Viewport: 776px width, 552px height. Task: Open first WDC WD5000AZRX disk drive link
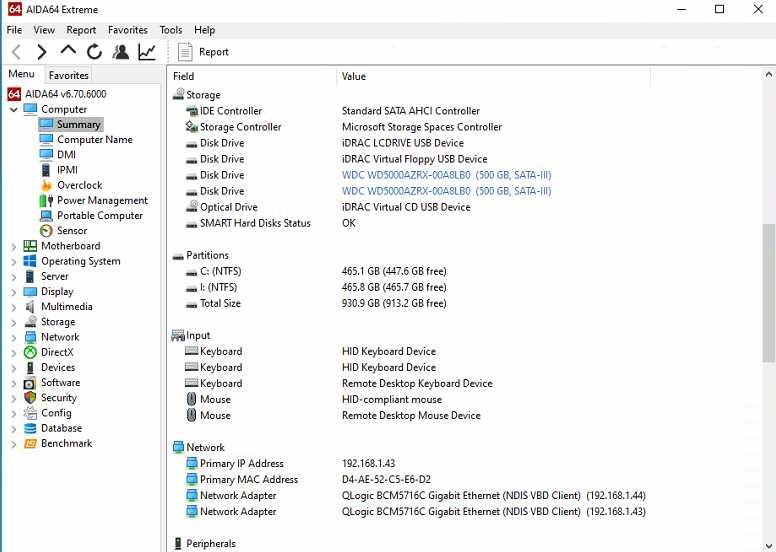tap(446, 175)
